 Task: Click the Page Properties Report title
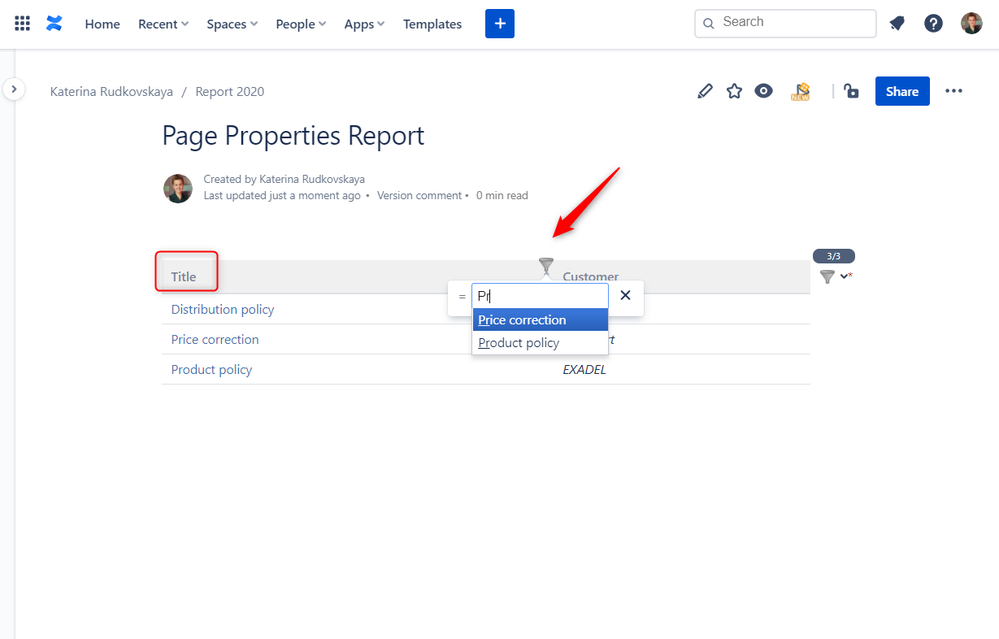click(293, 136)
